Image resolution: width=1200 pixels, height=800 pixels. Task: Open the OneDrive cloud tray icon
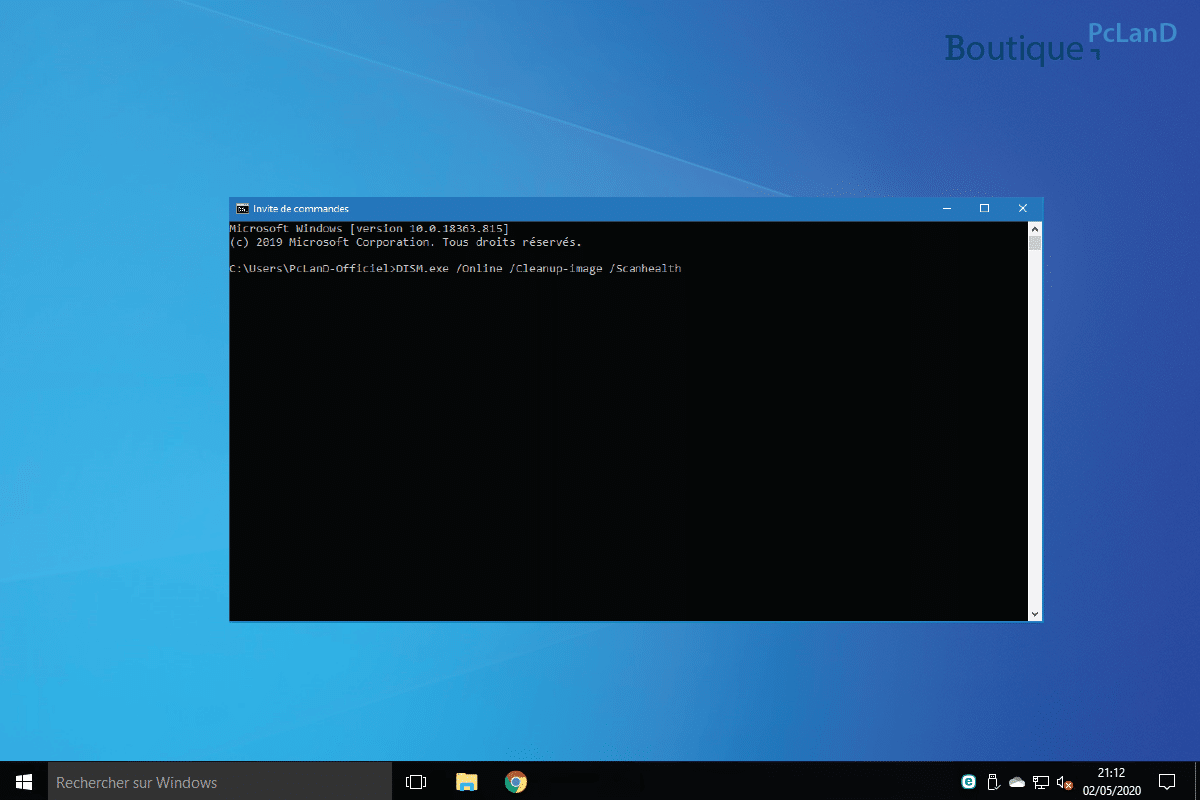1017,781
